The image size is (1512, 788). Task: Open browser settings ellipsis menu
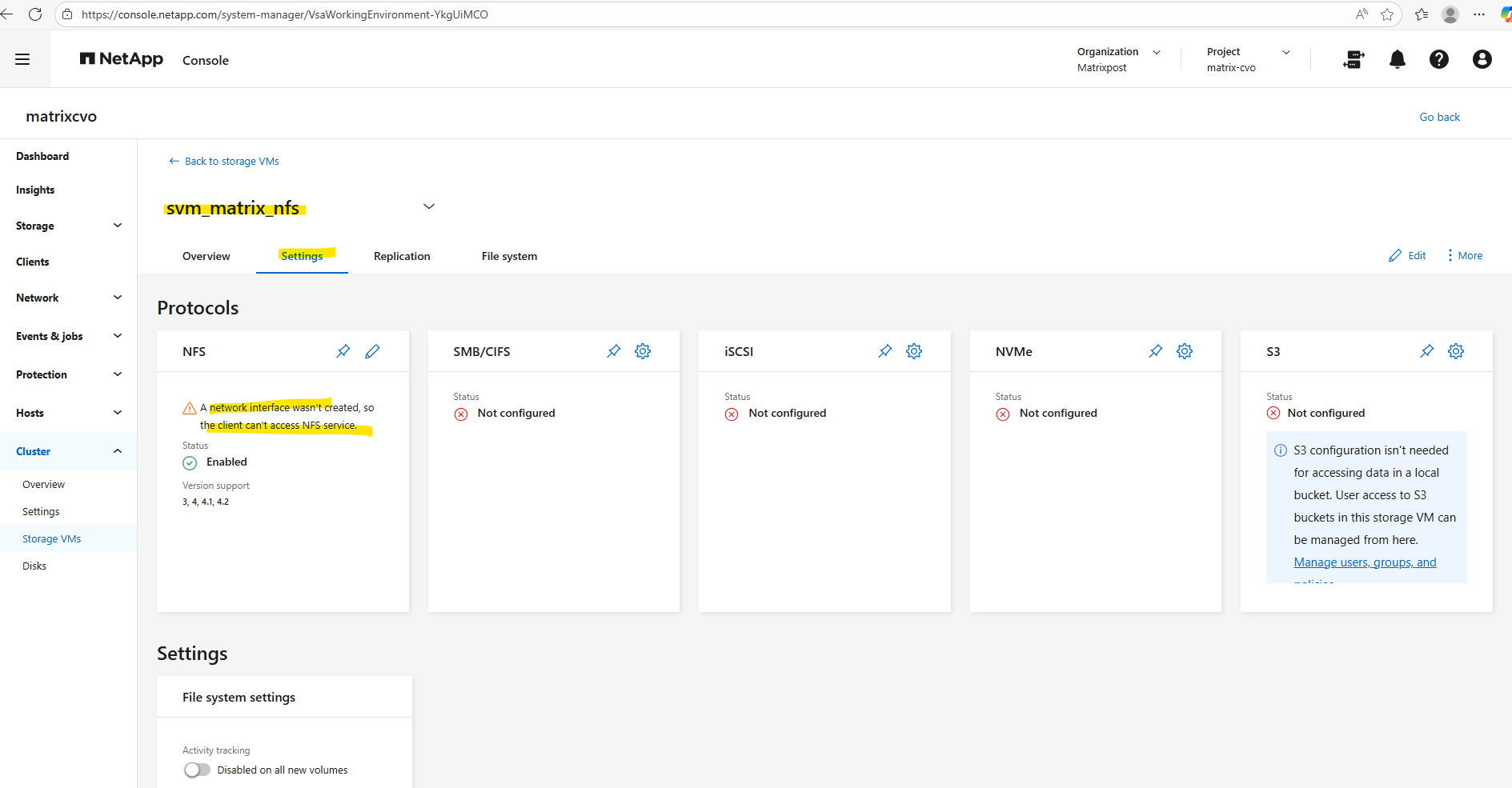[x=1479, y=14]
